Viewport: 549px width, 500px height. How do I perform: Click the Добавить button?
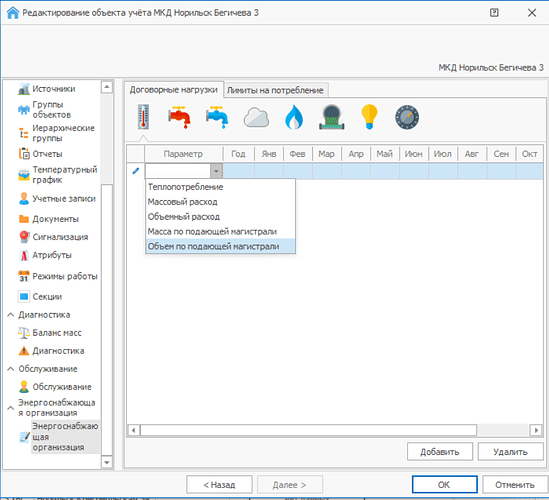point(440,452)
